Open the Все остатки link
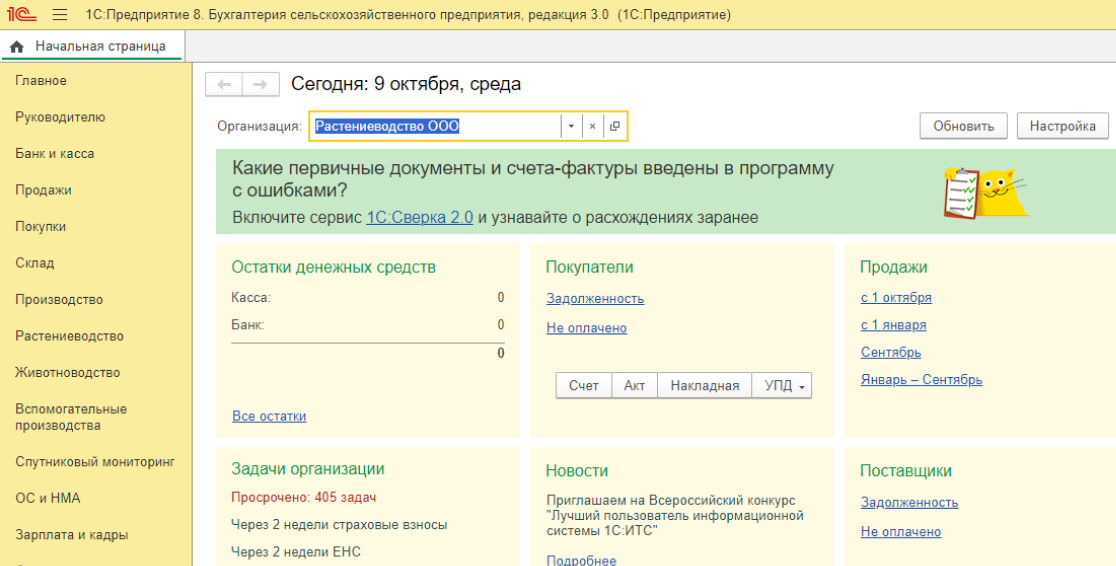Screen dimensions: 1116x566 [x=269, y=416]
